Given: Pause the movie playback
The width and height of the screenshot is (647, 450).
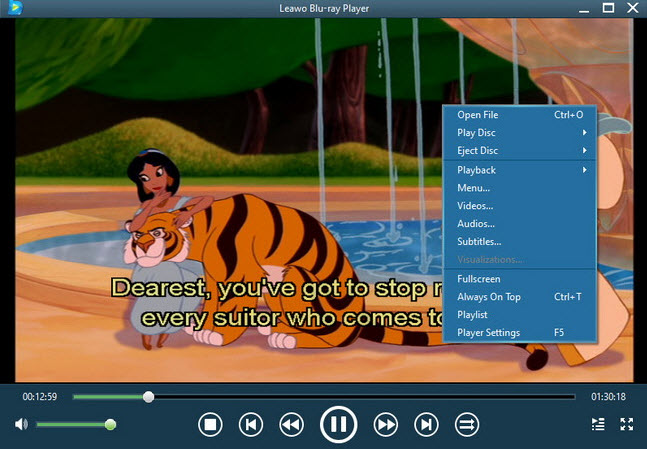Looking at the screenshot, I should tap(338, 424).
